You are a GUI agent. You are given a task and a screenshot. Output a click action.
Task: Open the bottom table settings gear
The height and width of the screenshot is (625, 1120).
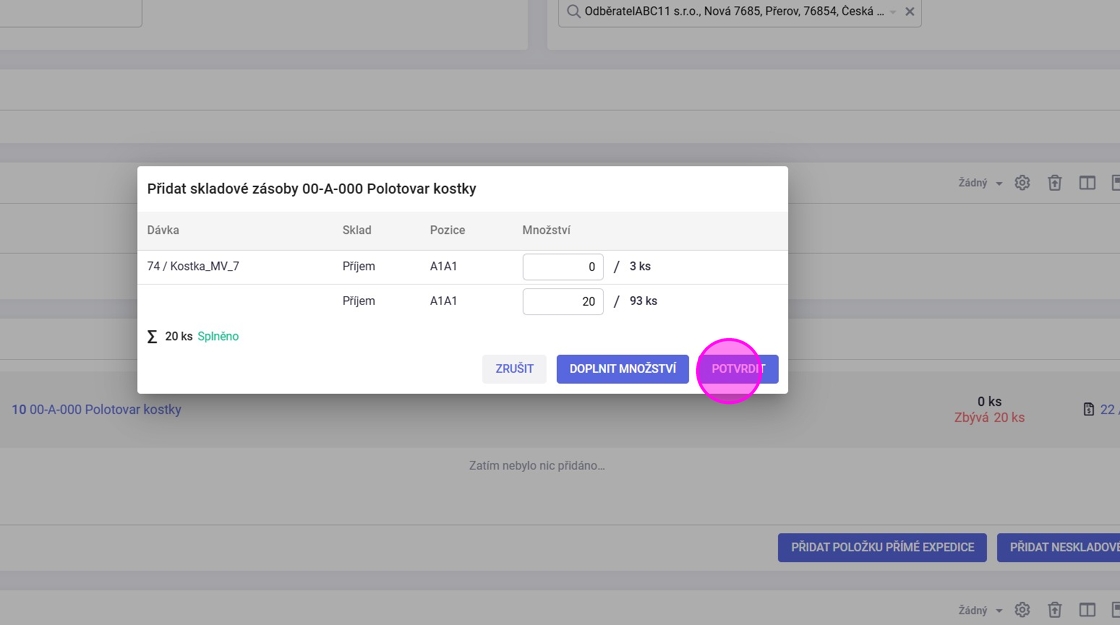[x=1022, y=610]
